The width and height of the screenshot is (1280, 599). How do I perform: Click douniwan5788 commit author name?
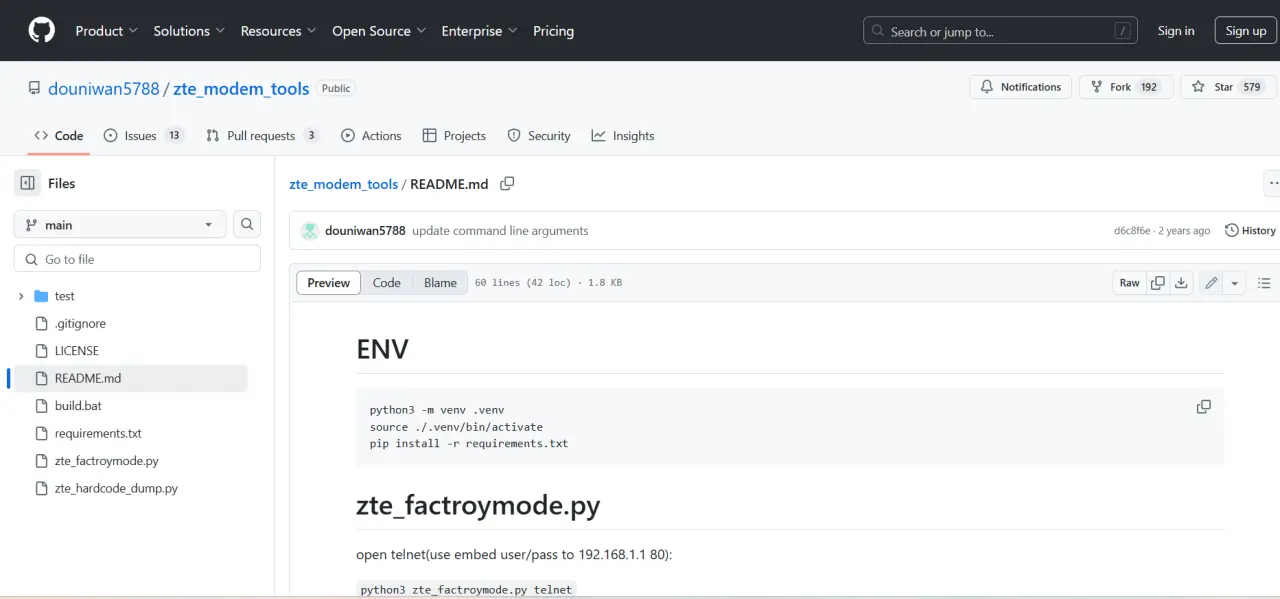click(x=365, y=231)
